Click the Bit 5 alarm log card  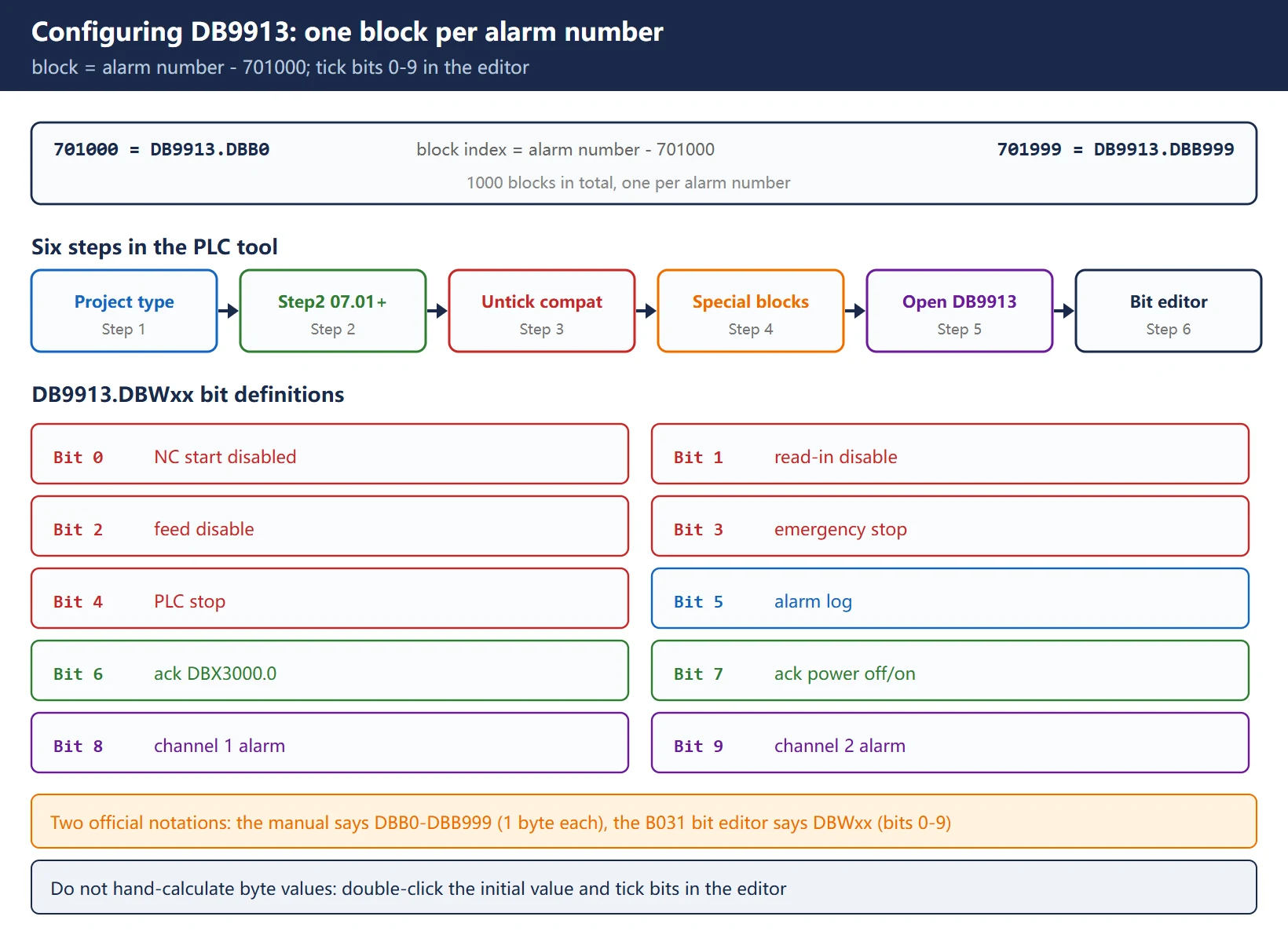[950, 598]
